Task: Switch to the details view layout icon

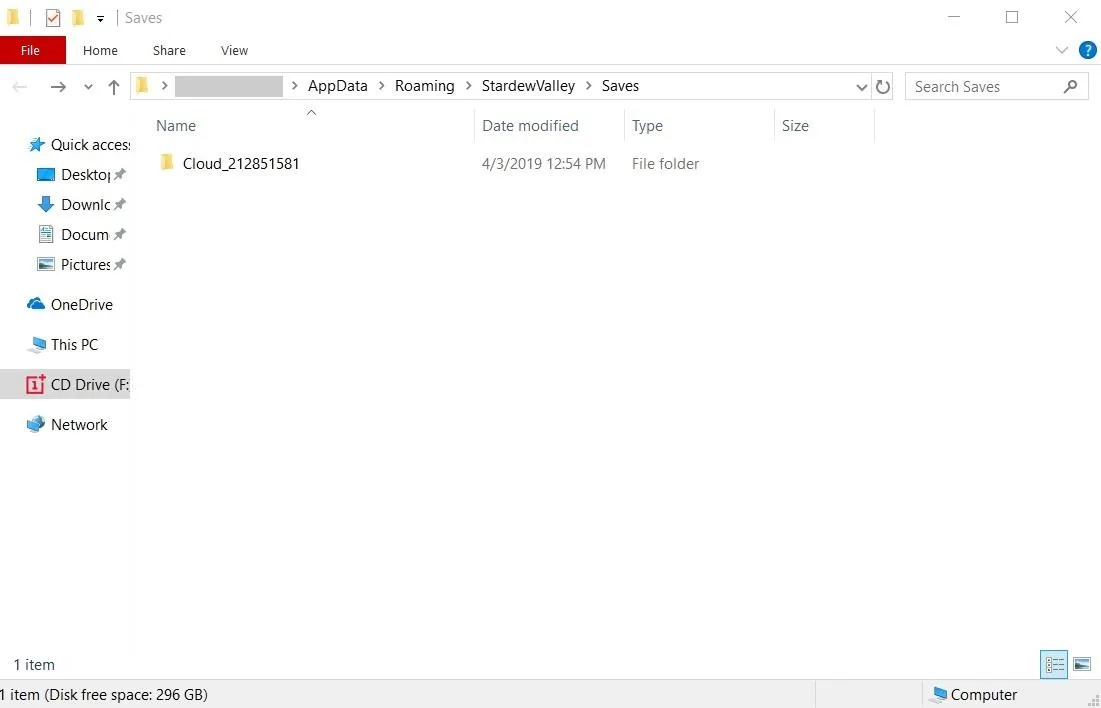Action: coord(1054,664)
